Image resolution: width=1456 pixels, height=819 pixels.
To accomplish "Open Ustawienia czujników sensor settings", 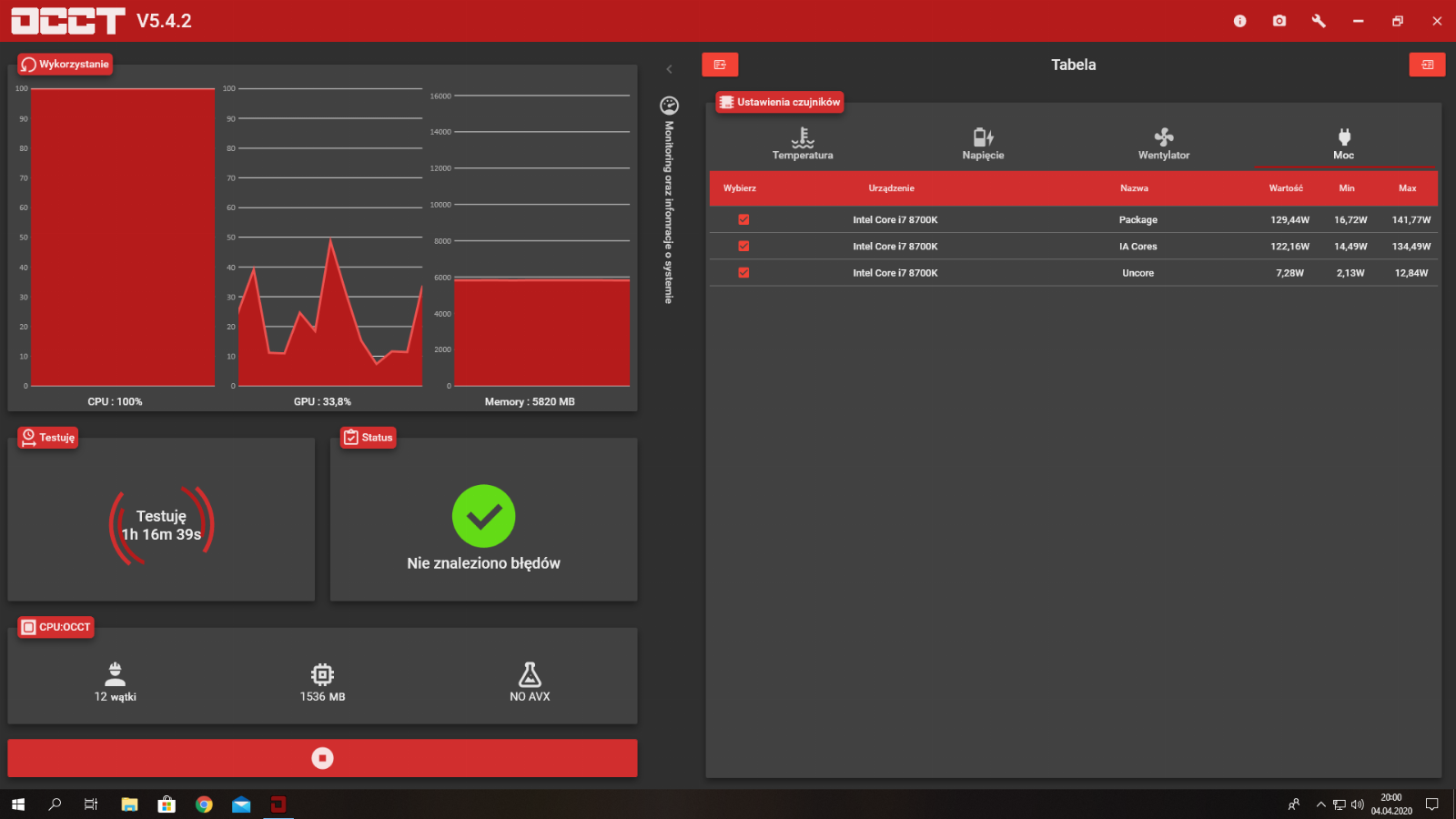I will [780, 102].
